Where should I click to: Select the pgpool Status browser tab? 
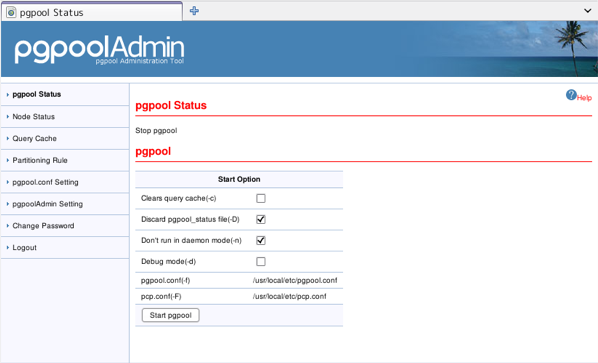pos(92,12)
